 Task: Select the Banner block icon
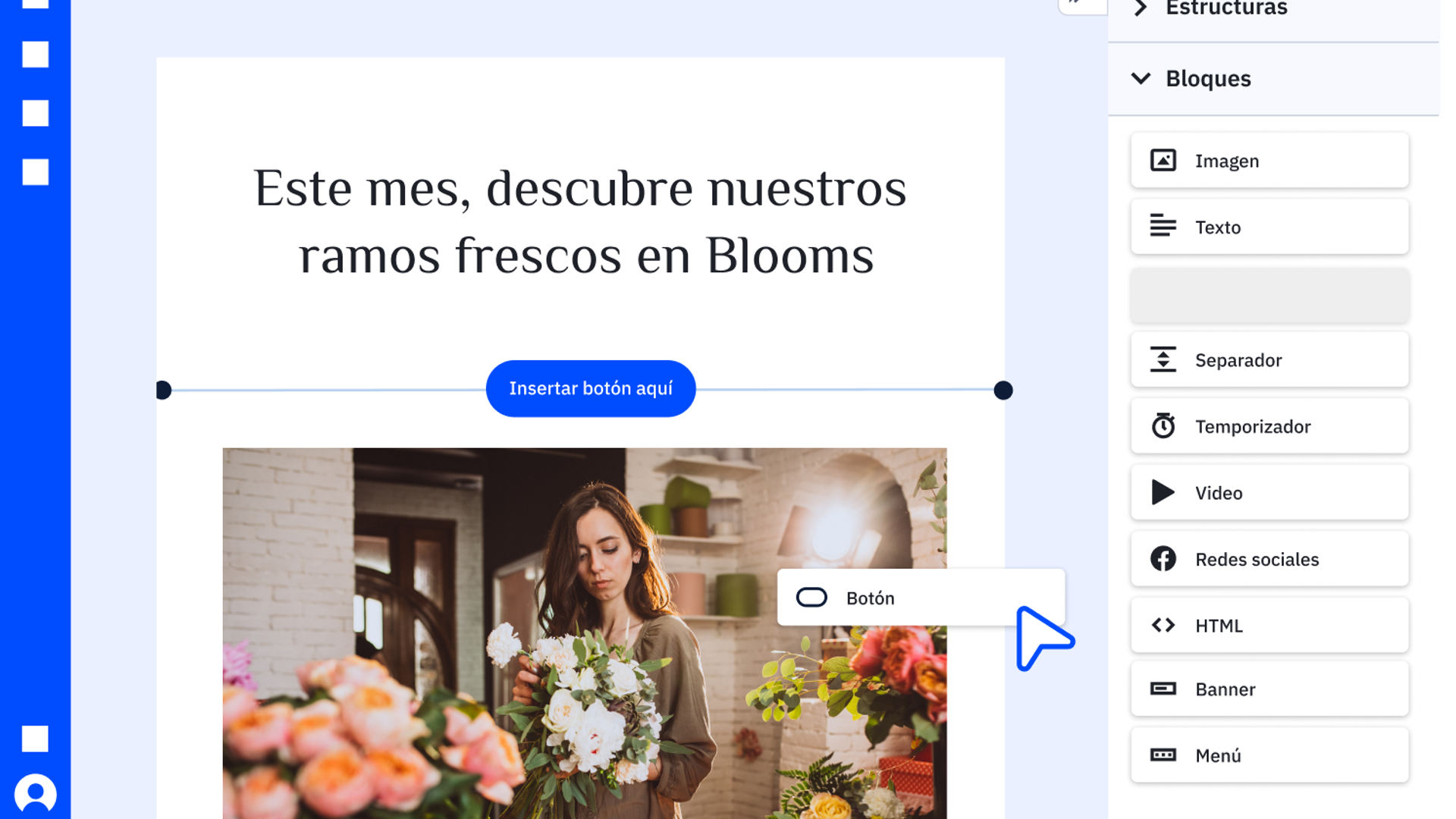pyautogui.click(x=1163, y=689)
